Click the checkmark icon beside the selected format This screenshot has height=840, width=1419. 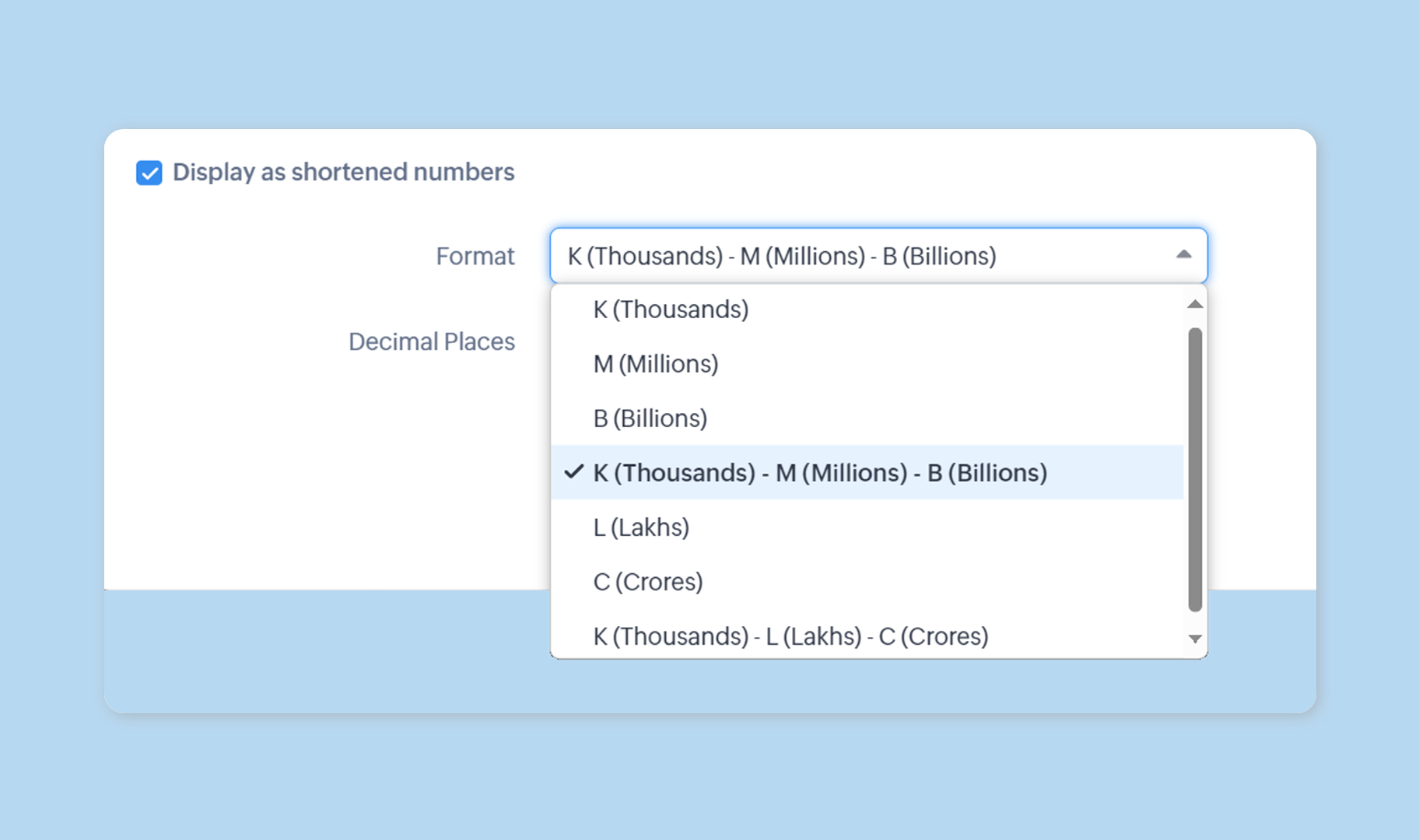[x=574, y=472]
